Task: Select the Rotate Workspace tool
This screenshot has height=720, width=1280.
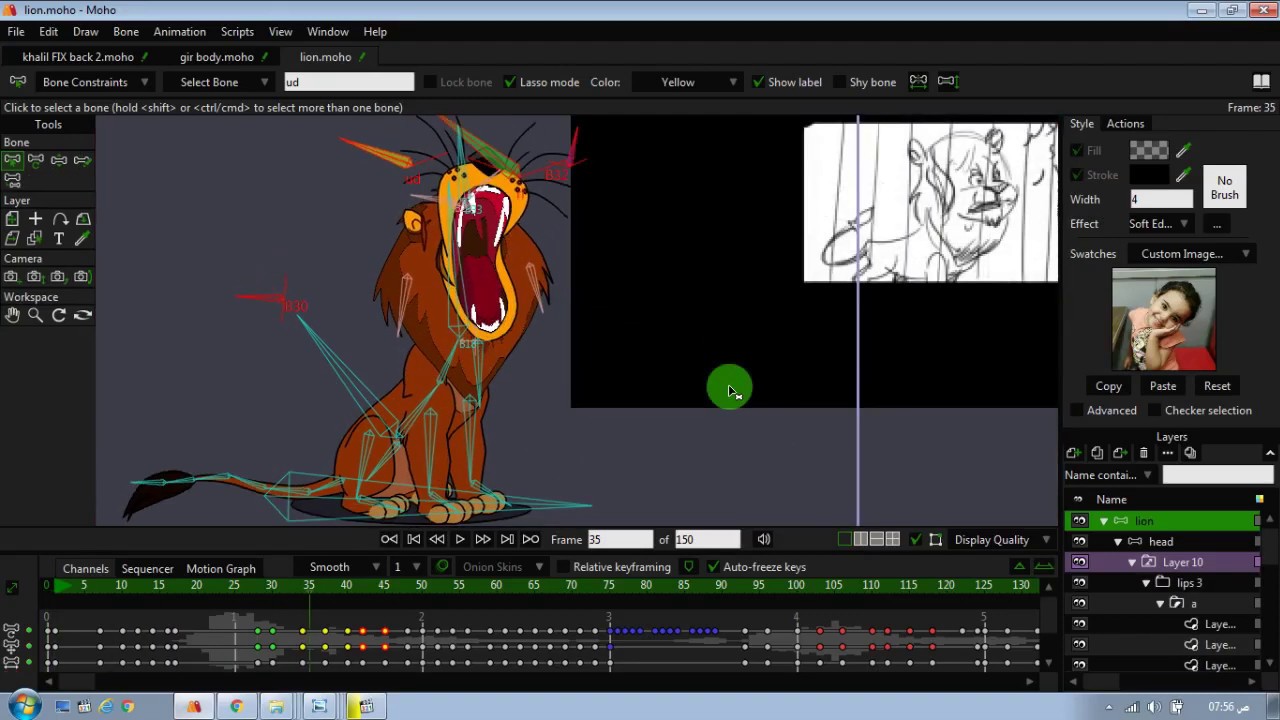Action: pos(59,315)
